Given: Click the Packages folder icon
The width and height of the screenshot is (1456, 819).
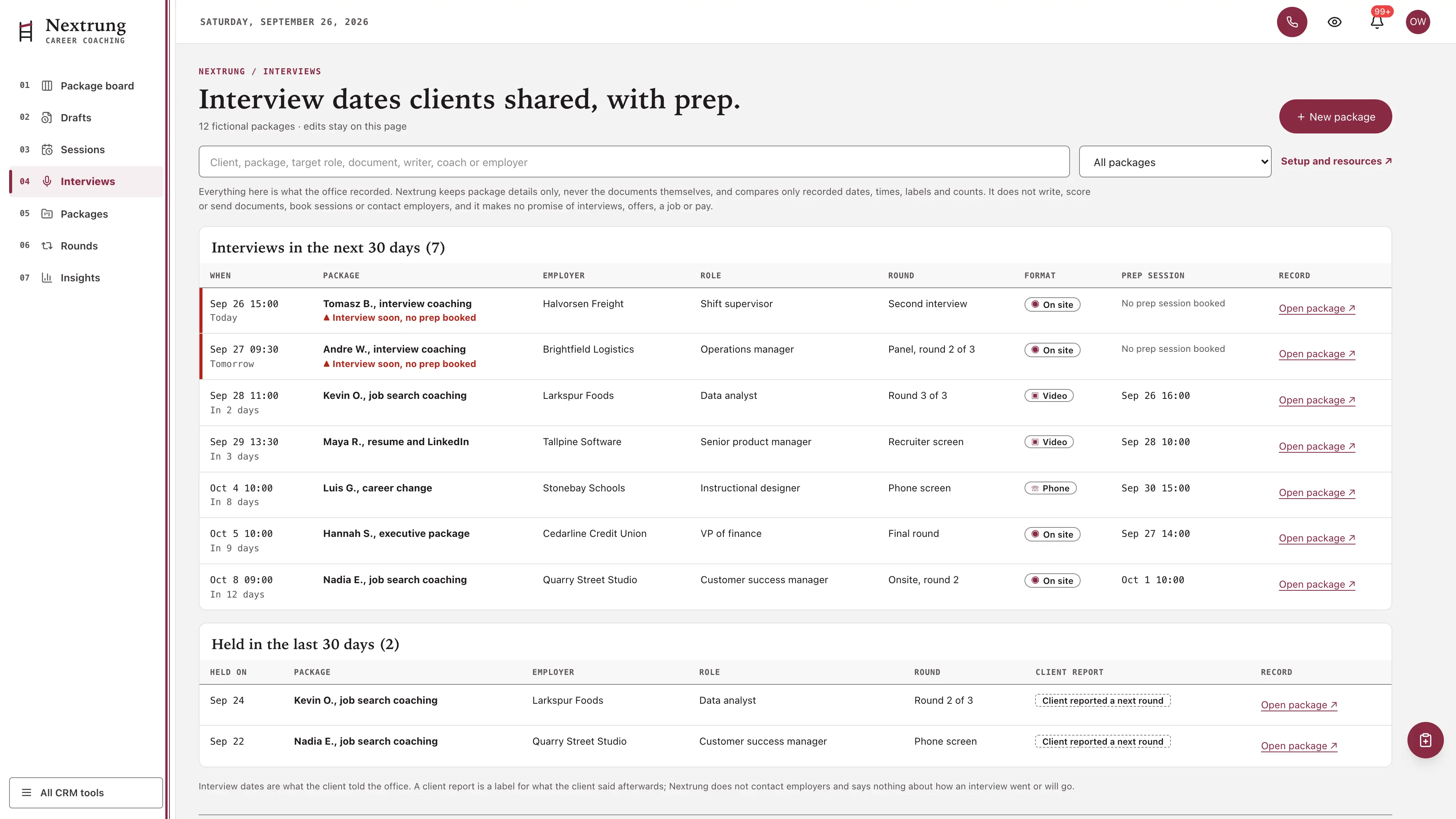Looking at the screenshot, I should pos(47,213).
